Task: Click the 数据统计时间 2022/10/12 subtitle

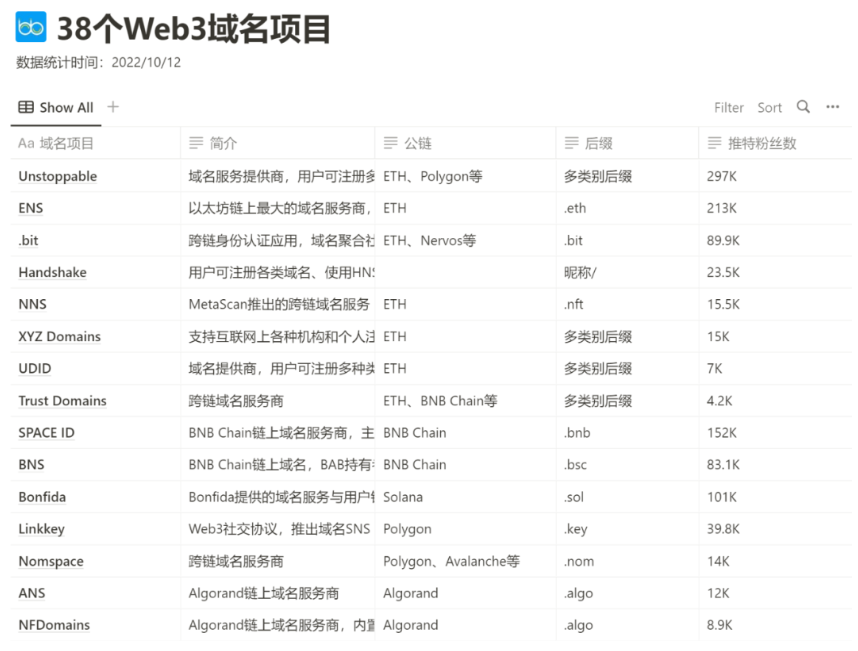Action: [x=98, y=62]
